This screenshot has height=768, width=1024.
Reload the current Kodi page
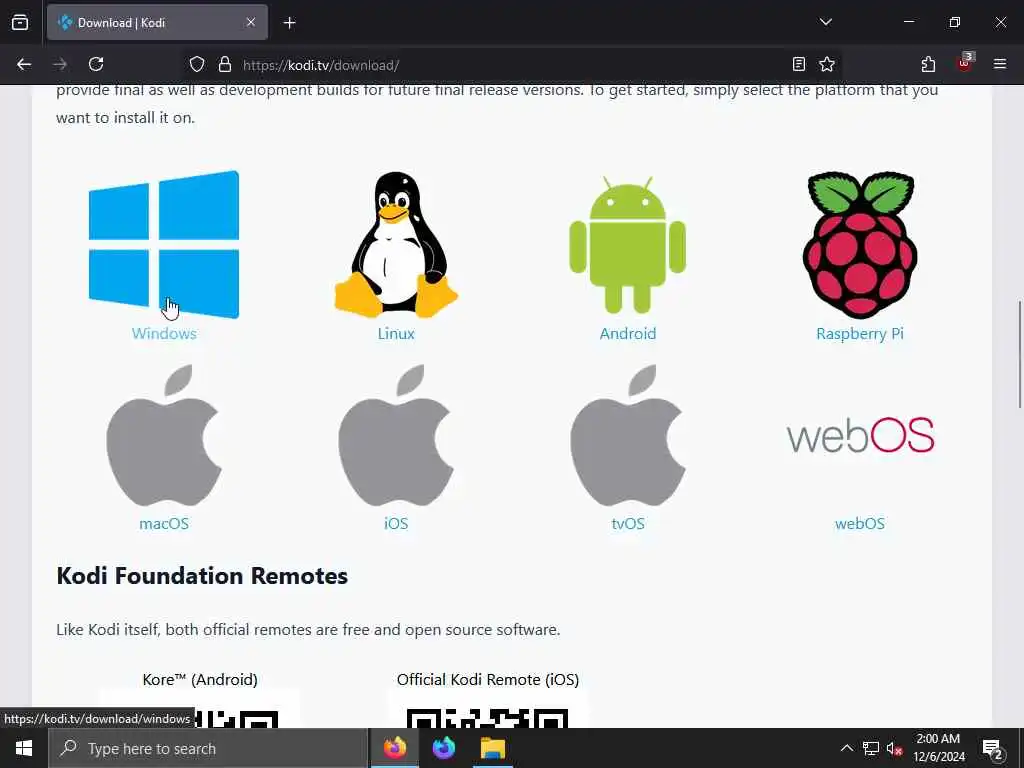pos(96,64)
